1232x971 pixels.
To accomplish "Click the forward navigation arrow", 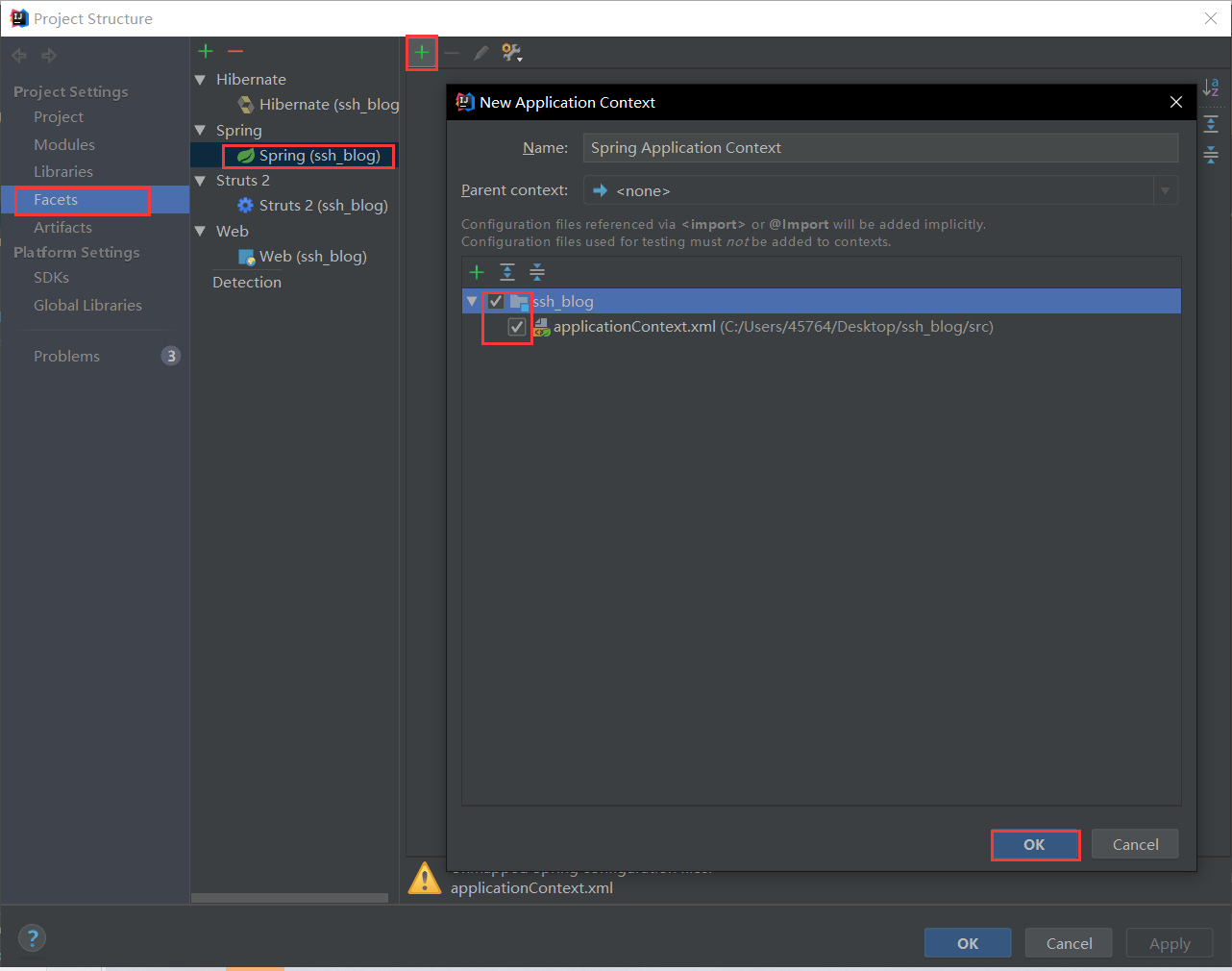I will pos(49,56).
